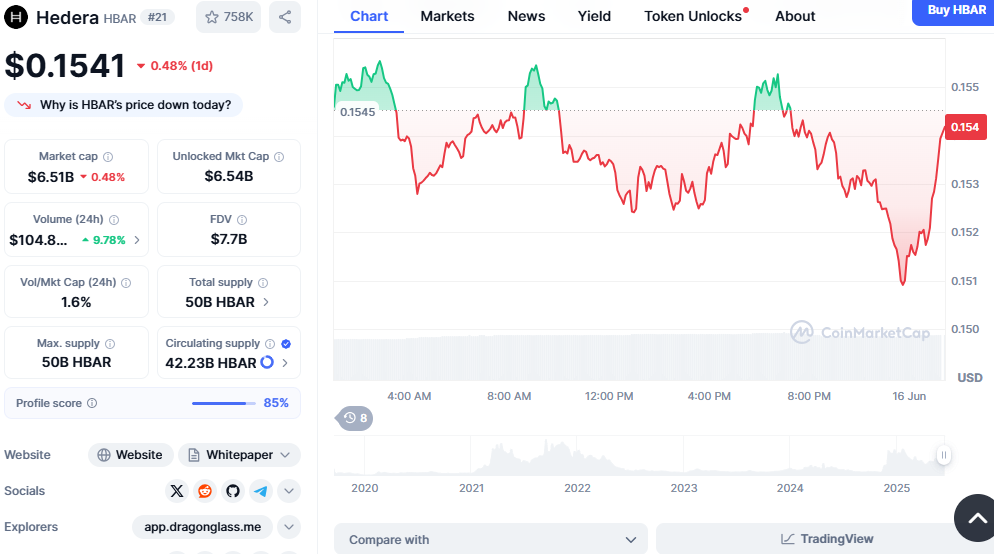Switch to the Token Unlocks tab
The image size is (994, 554).
(693, 16)
